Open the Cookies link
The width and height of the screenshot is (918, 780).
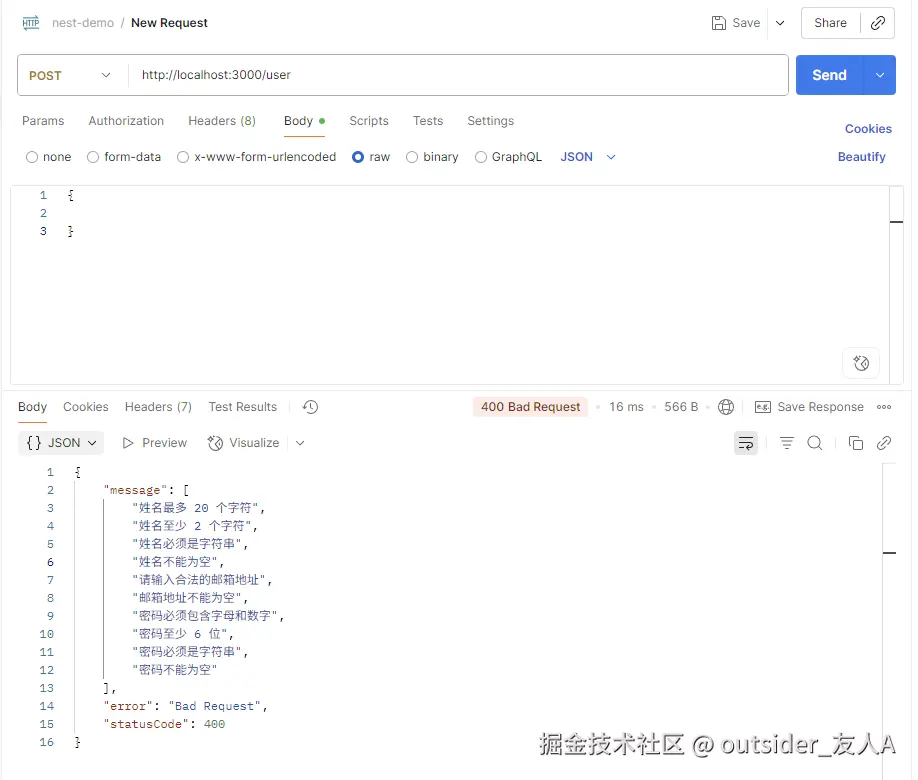pyautogui.click(x=868, y=129)
